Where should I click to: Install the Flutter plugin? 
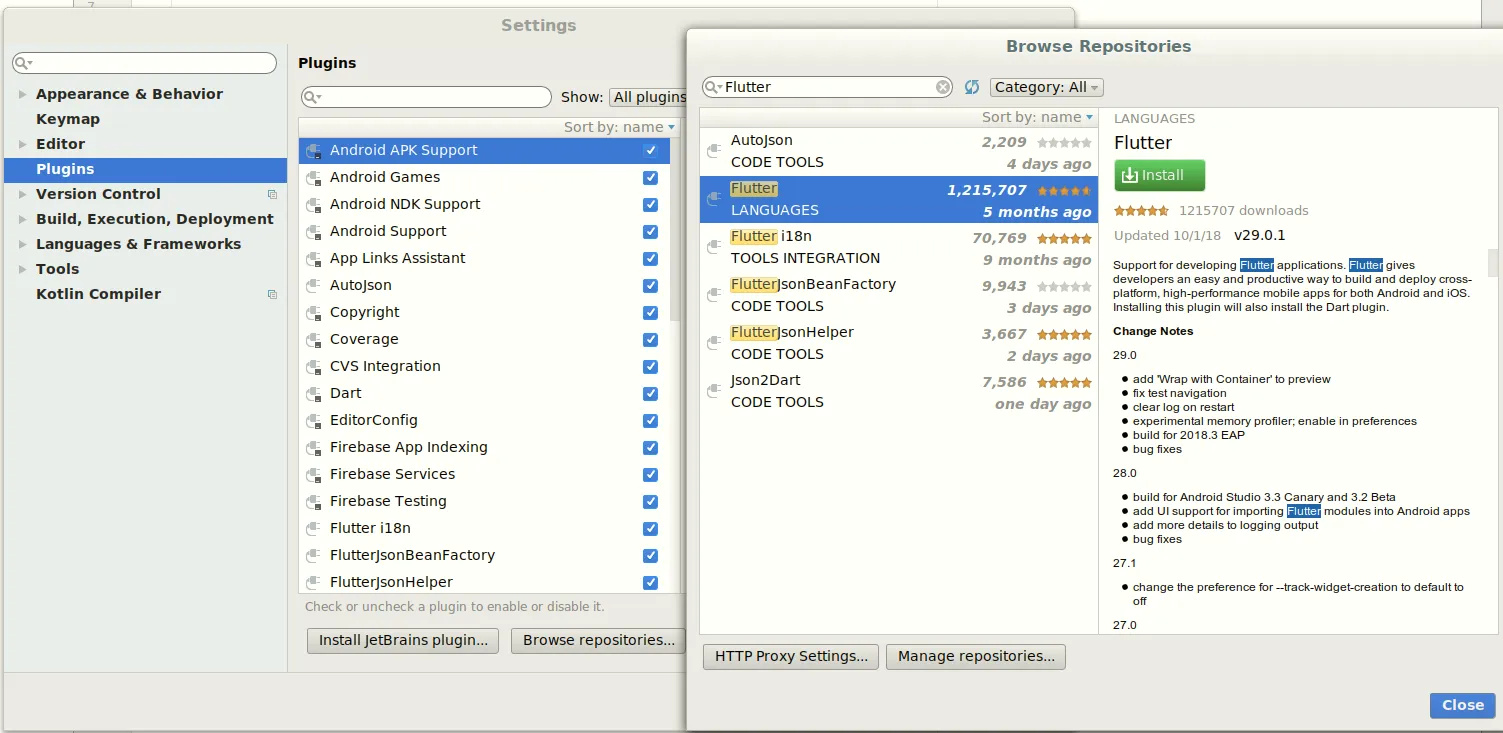point(1160,175)
